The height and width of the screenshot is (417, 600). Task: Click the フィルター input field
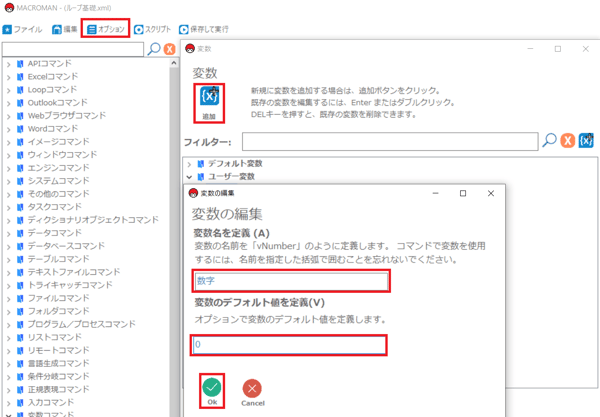(x=390, y=142)
